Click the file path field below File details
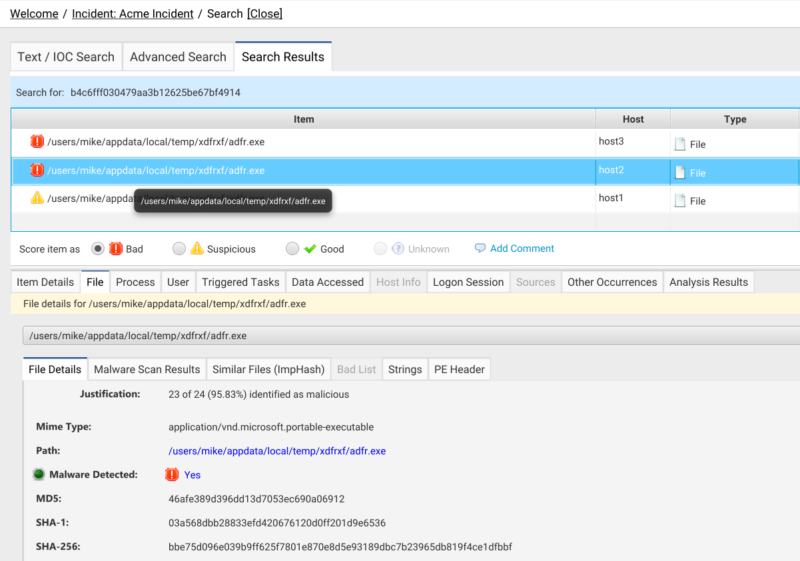 (x=411, y=336)
